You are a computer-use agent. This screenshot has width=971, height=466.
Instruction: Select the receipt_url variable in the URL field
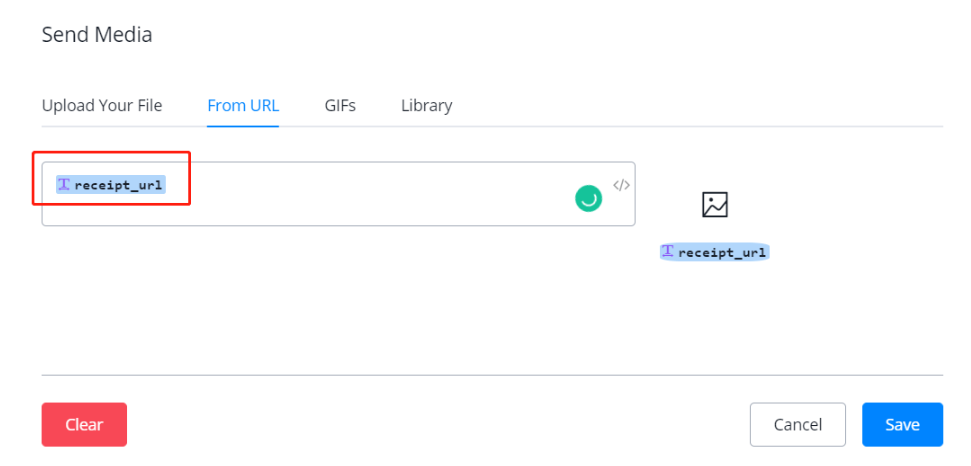pyautogui.click(x=118, y=185)
